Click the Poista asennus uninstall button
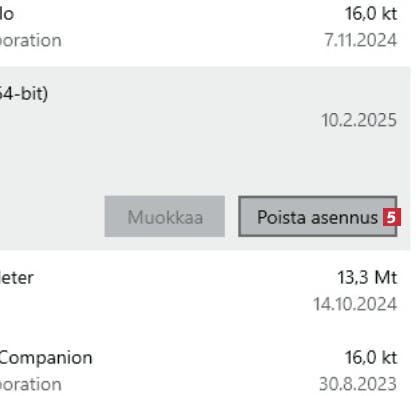416x396 pixels. click(x=317, y=217)
